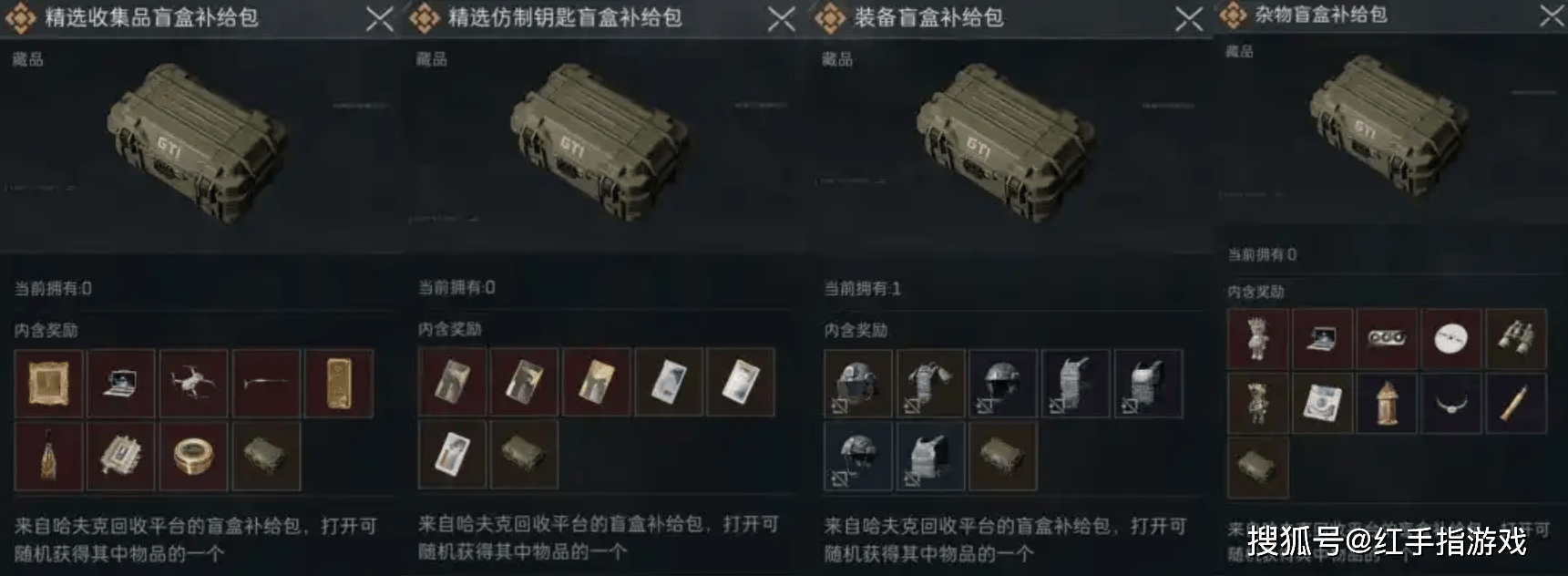Select the graphics card reward icon
This screenshot has width=1568, height=576.
click(x=1387, y=339)
